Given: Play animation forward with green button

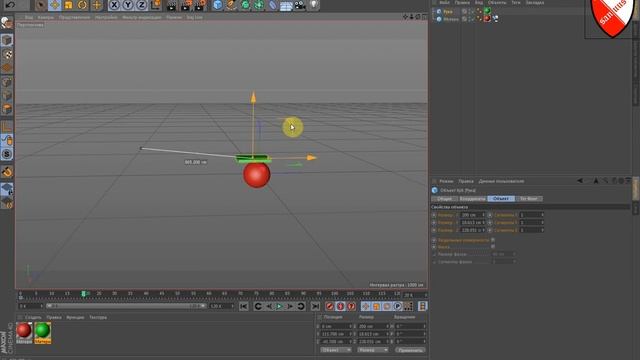Looking at the screenshot, I should point(280,306).
